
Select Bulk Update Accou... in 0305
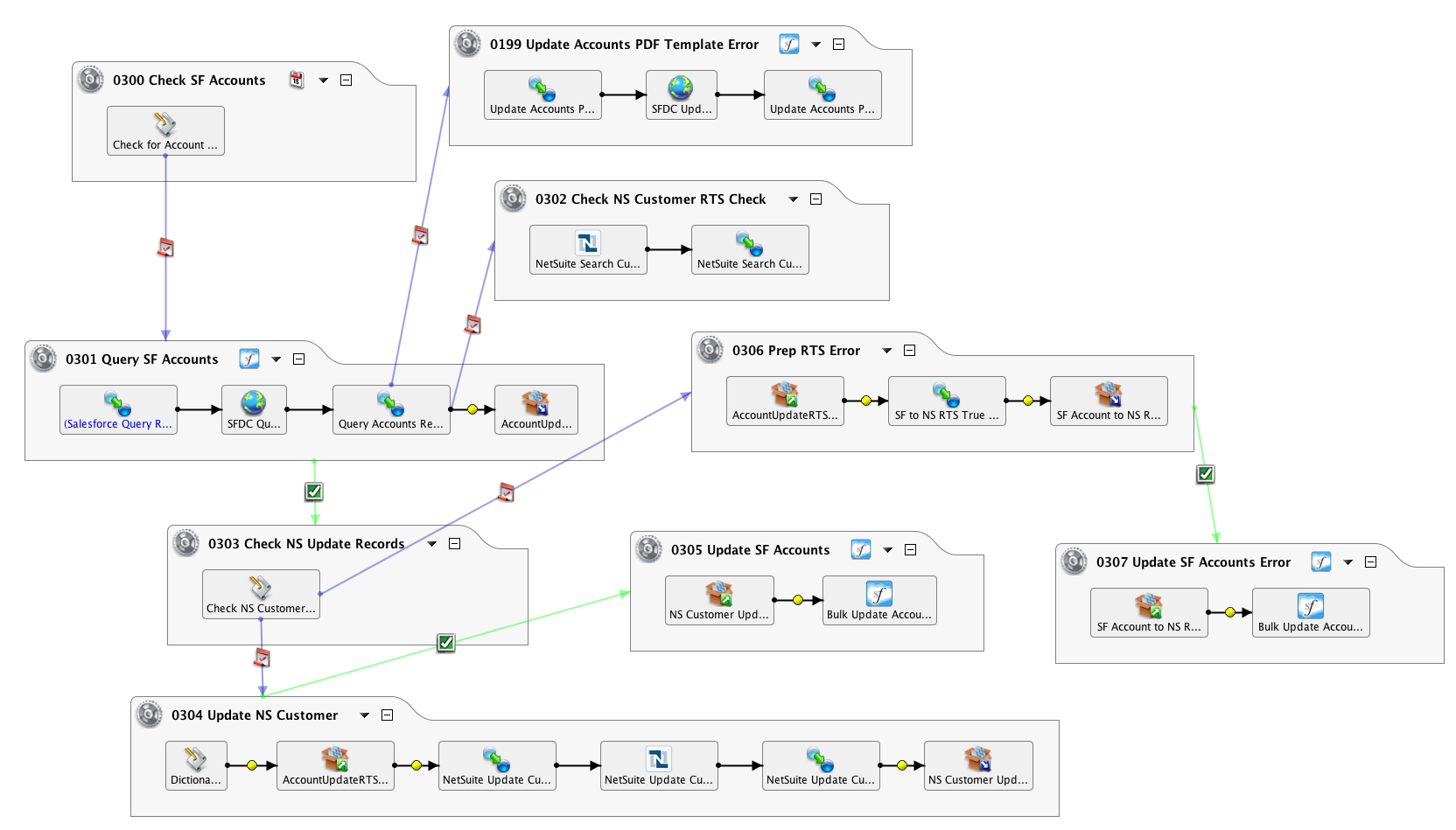[879, 601]
